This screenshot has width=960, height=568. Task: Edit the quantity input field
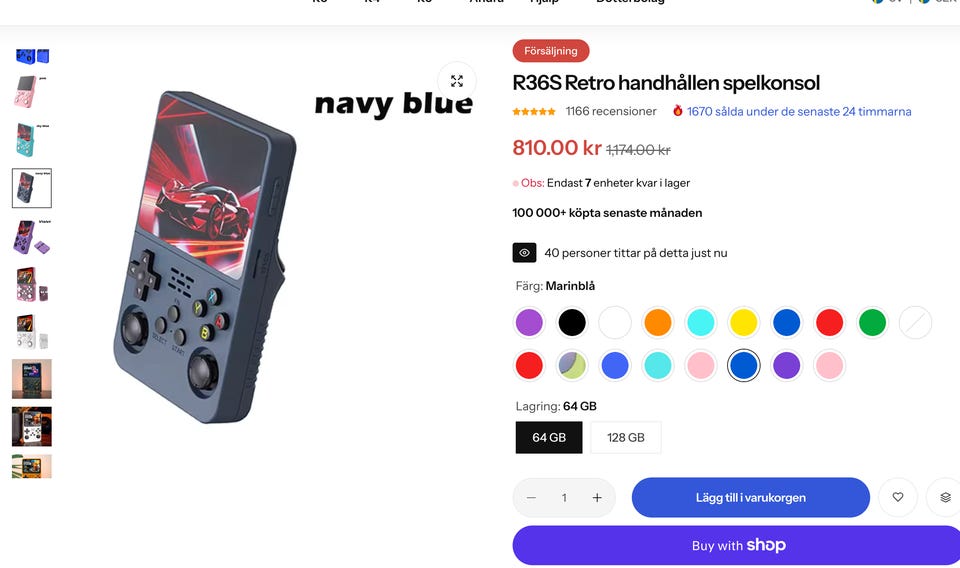(564, 498)
